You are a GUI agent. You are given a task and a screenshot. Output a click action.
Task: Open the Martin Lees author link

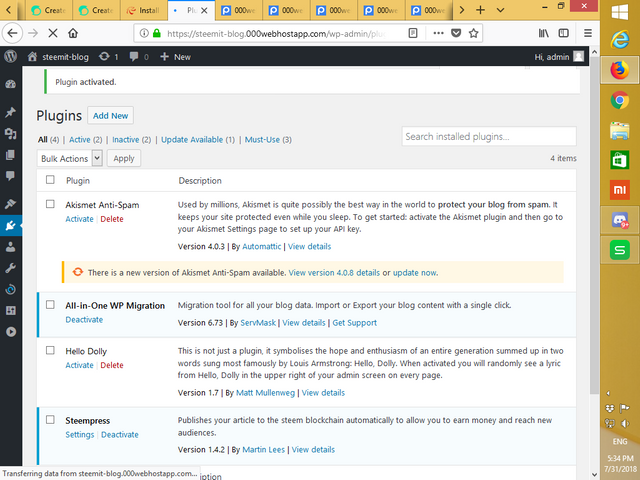coord(263,450)
